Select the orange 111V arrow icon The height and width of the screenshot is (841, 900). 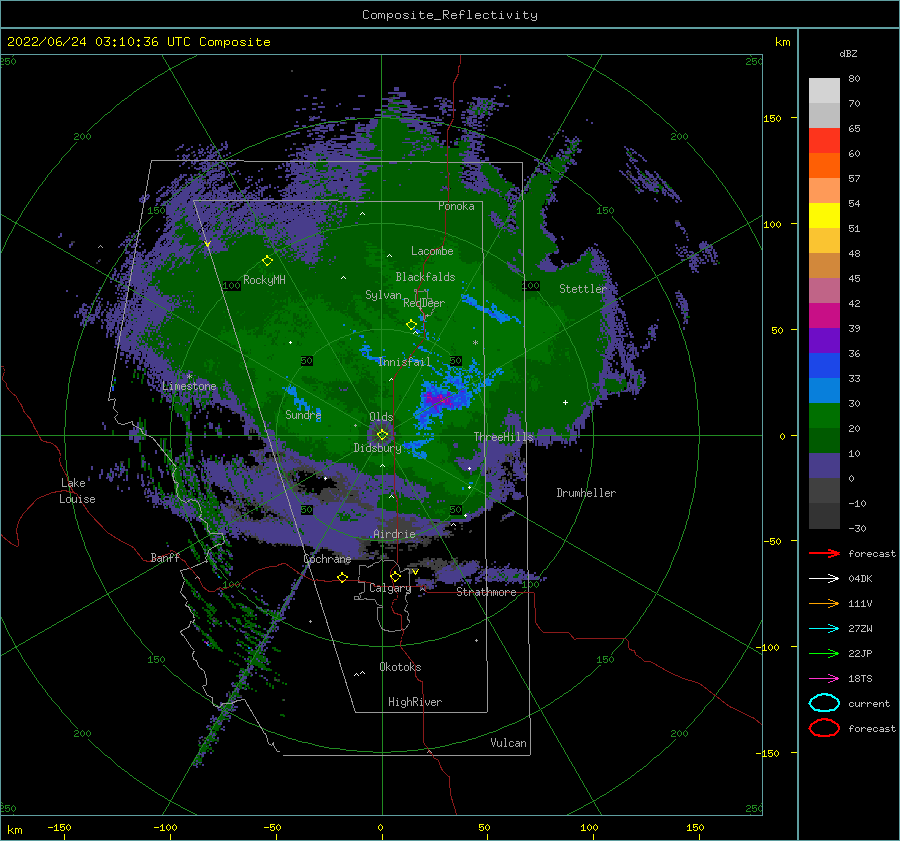(x=824, y=603)
